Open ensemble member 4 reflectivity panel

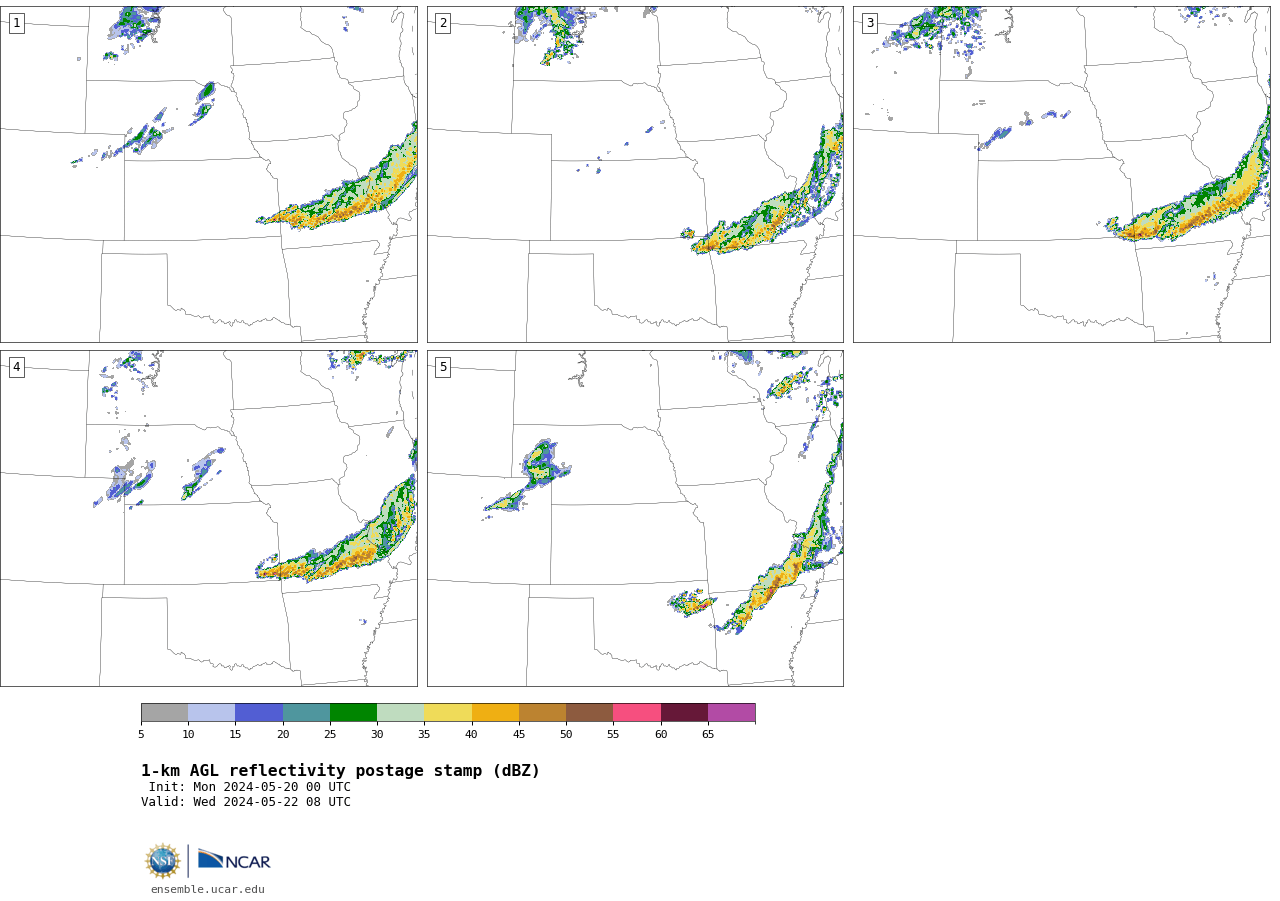click(208, 518)
